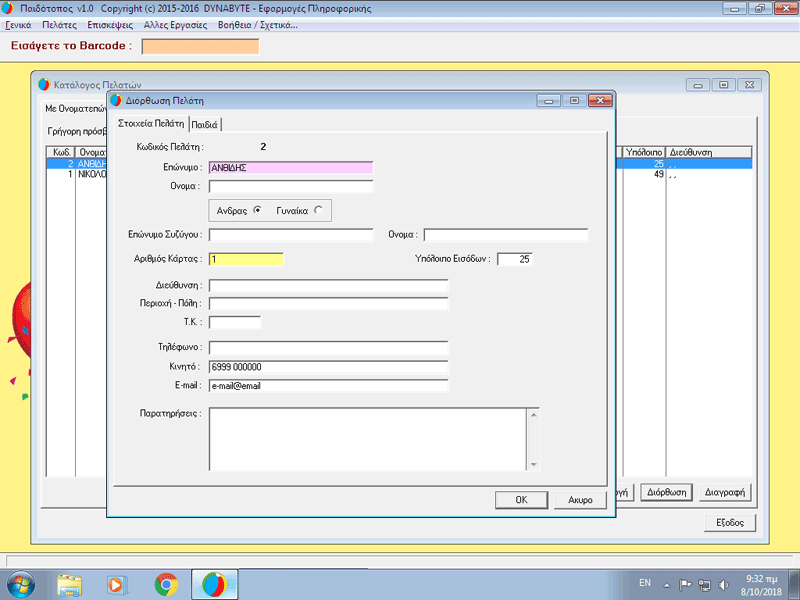Image resolution: width=800 pixels, height=600 pixels.
Task: Minimize the Διόρθωση Πελάτη dialog
Action: tap(548, 101)
